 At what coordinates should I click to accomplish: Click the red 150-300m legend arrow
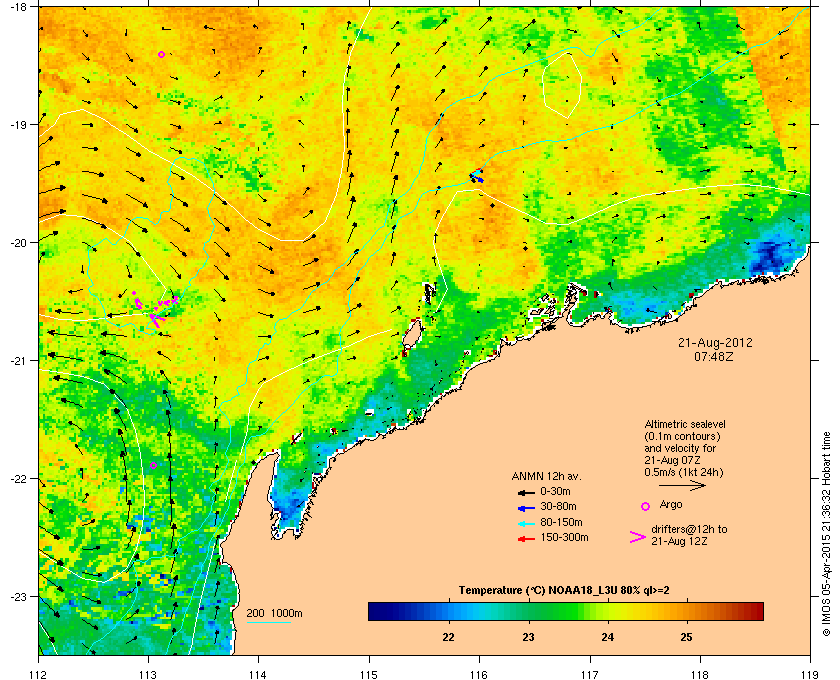coord(526,539)
